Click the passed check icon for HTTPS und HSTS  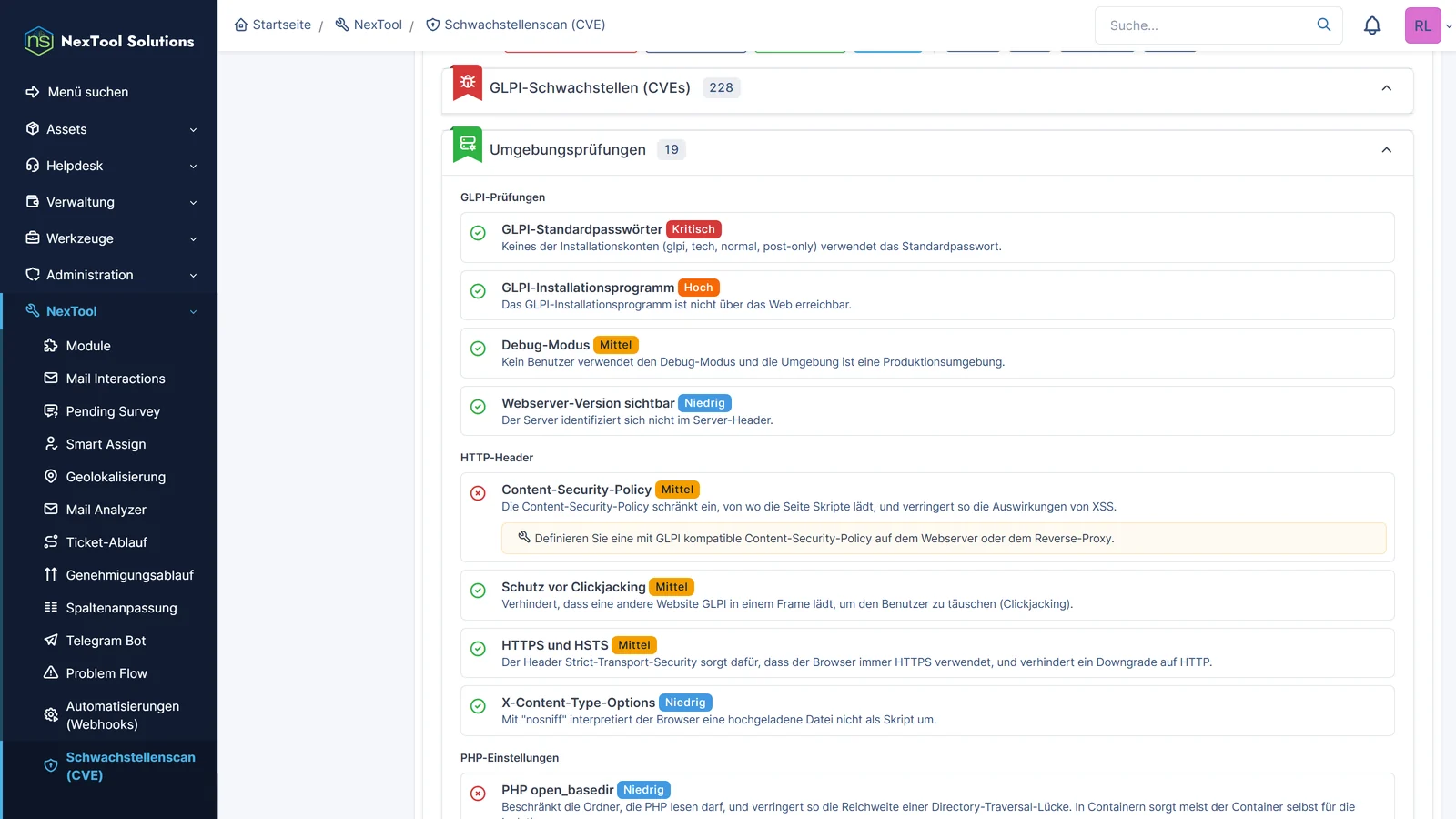coord(478,649)
